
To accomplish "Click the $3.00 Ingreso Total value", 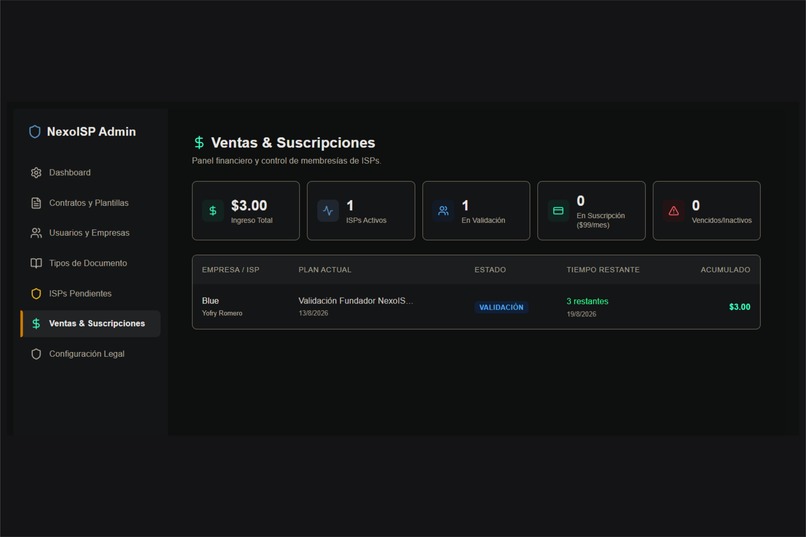I will point(249,206).
